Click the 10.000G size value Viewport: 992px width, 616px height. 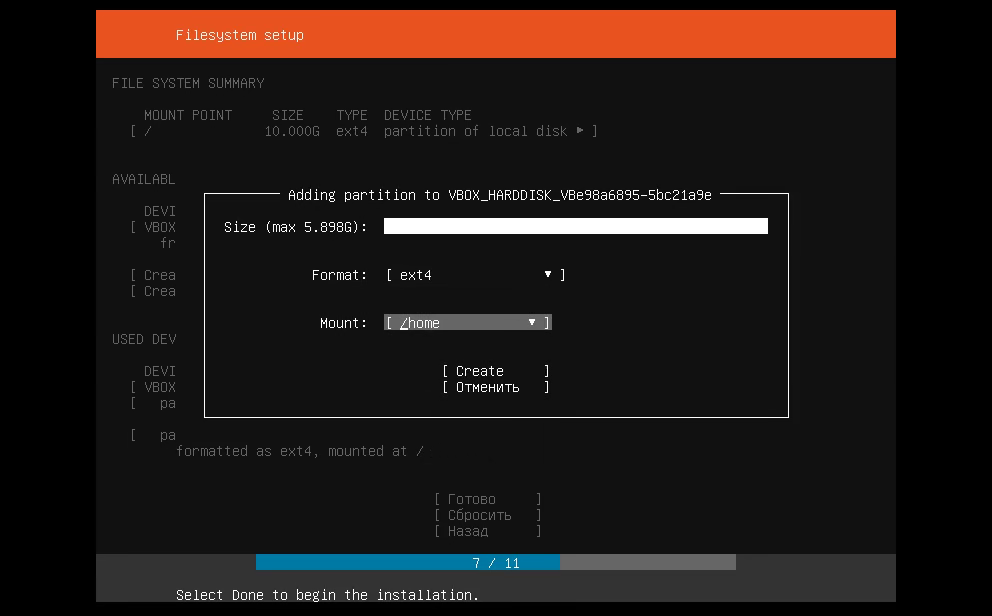pyautogui.click(x=292, y=131)
